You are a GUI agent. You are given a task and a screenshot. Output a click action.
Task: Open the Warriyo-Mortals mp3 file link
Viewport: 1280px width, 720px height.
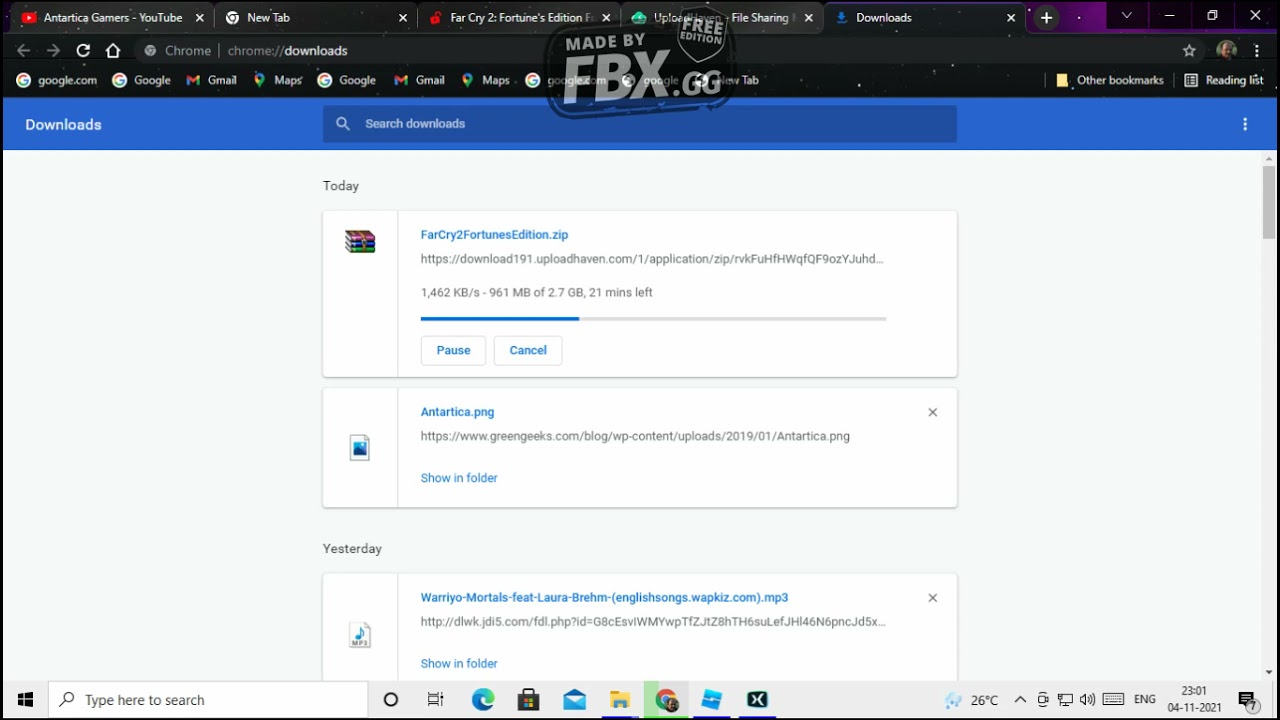[604, 598]
